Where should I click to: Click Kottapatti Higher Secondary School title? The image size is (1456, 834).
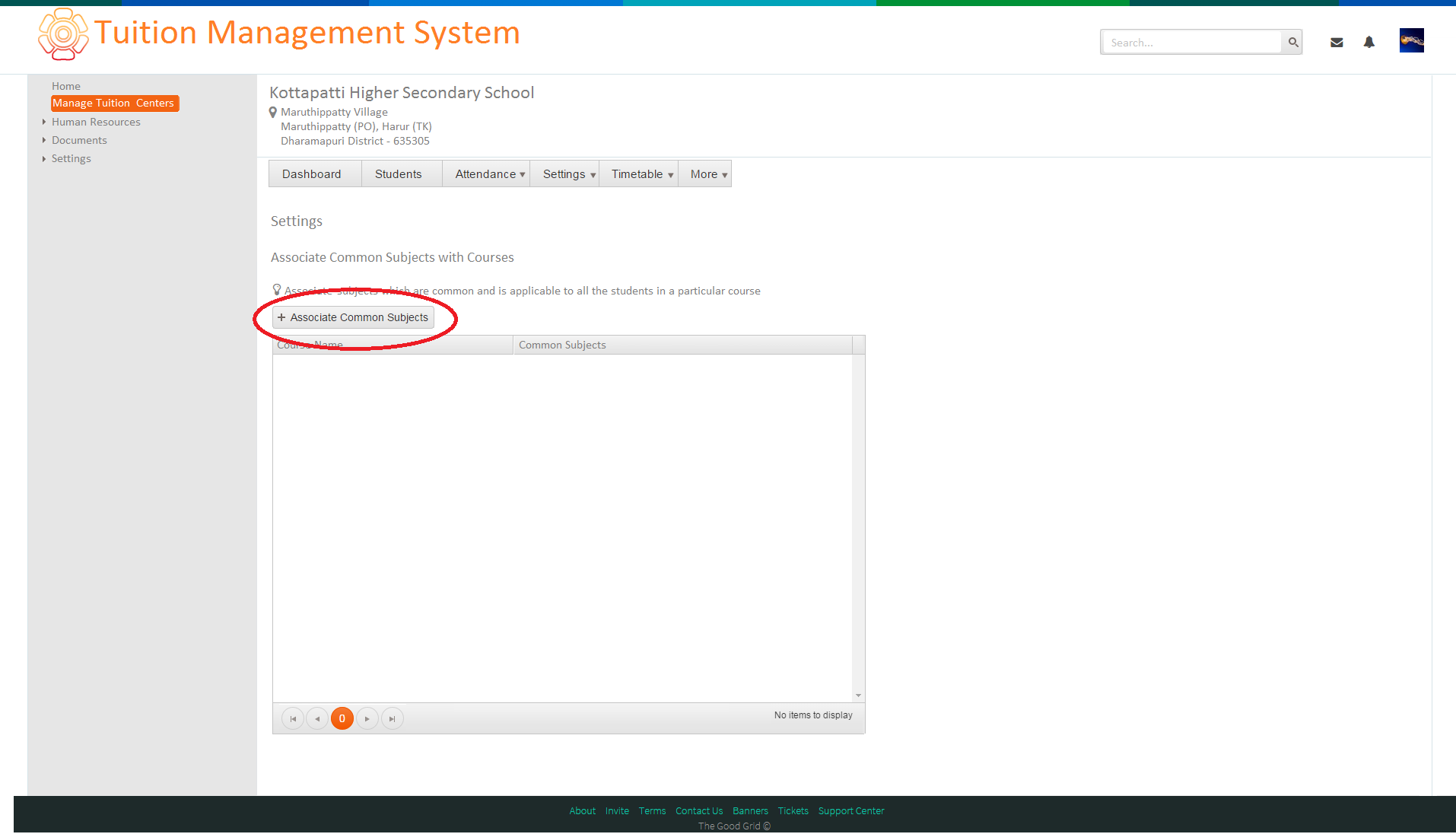click(x=402, y=93)
